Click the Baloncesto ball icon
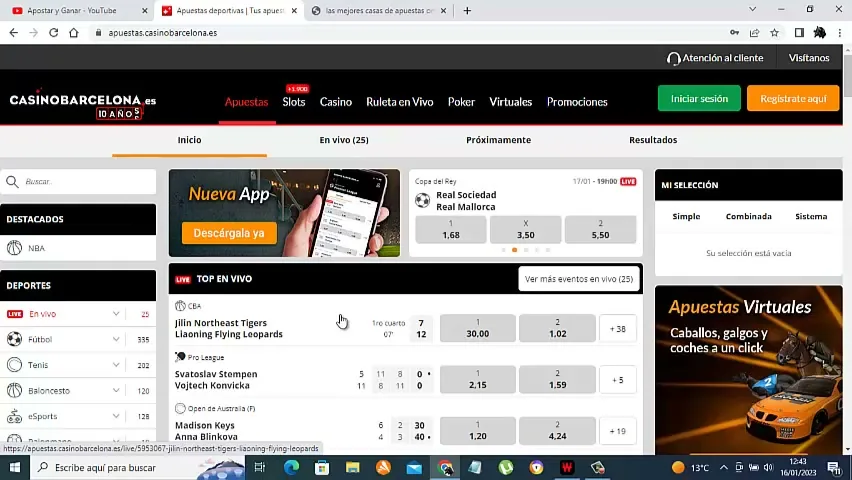 pos(15,390)
